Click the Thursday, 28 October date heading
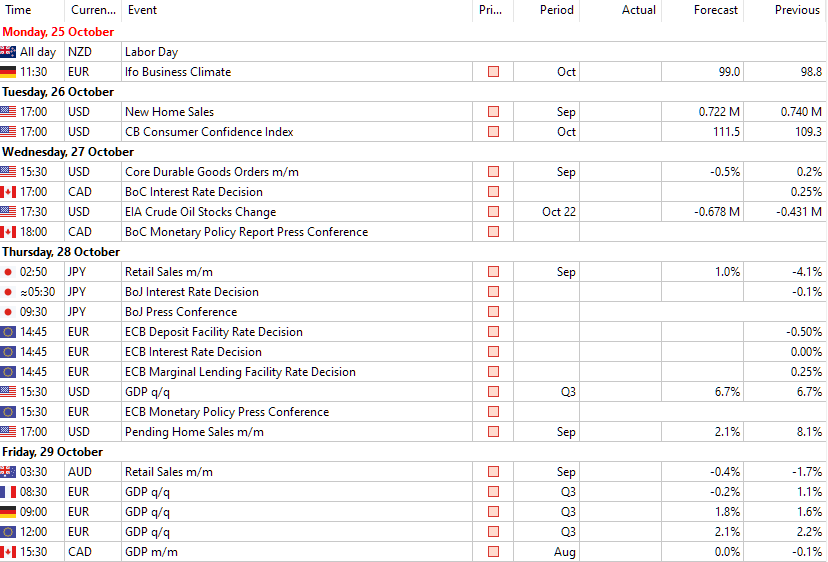The width and height of the screenshot is (828, 562). click(x=61, y=252)
